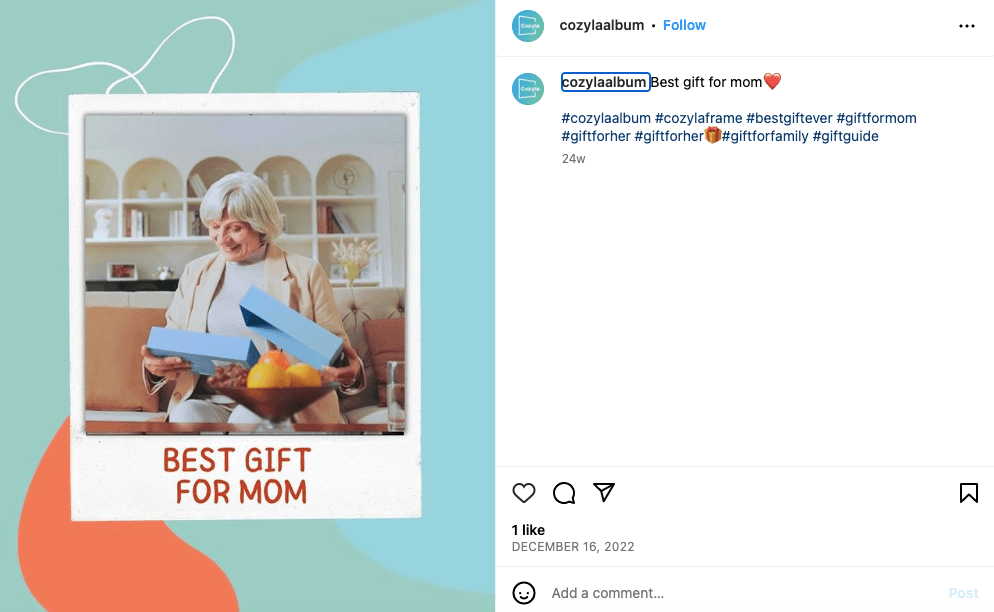Open the #giftforfamily hashtag
This screenshot has width=994, height=612.
pos(765,136)
